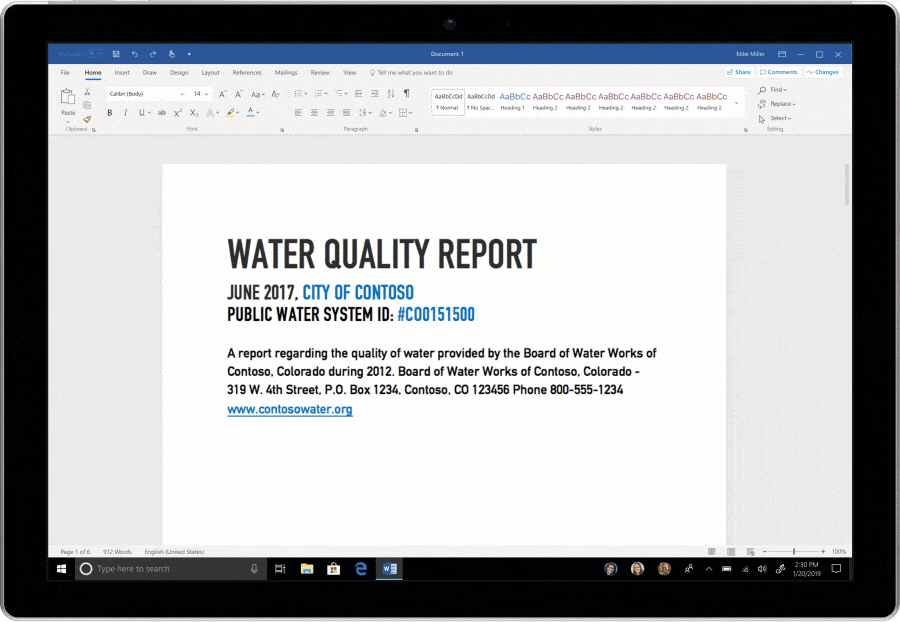The image size is (900, 622).
Task: Click the Increase Indent icon
Action: [x=374, y=93]
